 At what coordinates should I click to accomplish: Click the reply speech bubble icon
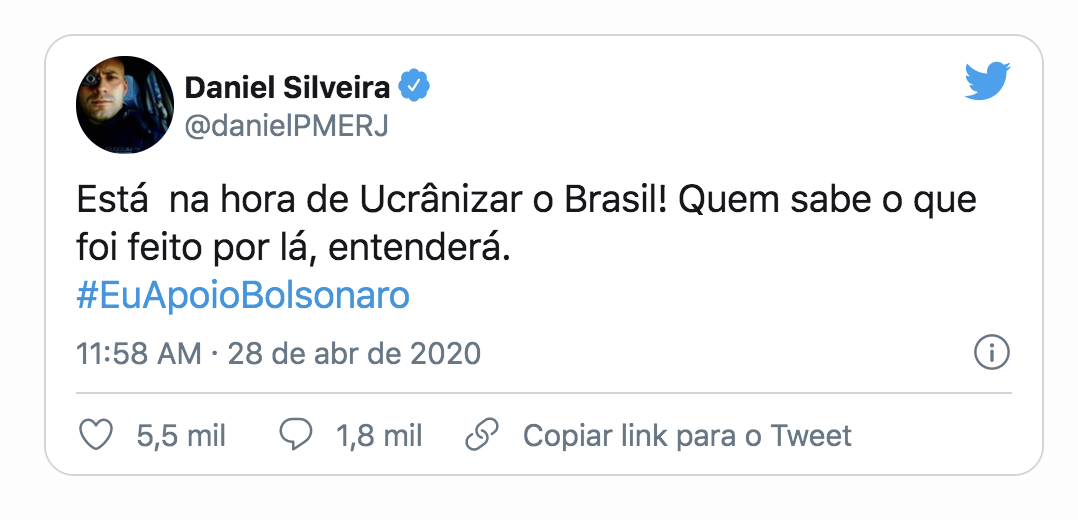pyautogui.click(x=296, y=435)
